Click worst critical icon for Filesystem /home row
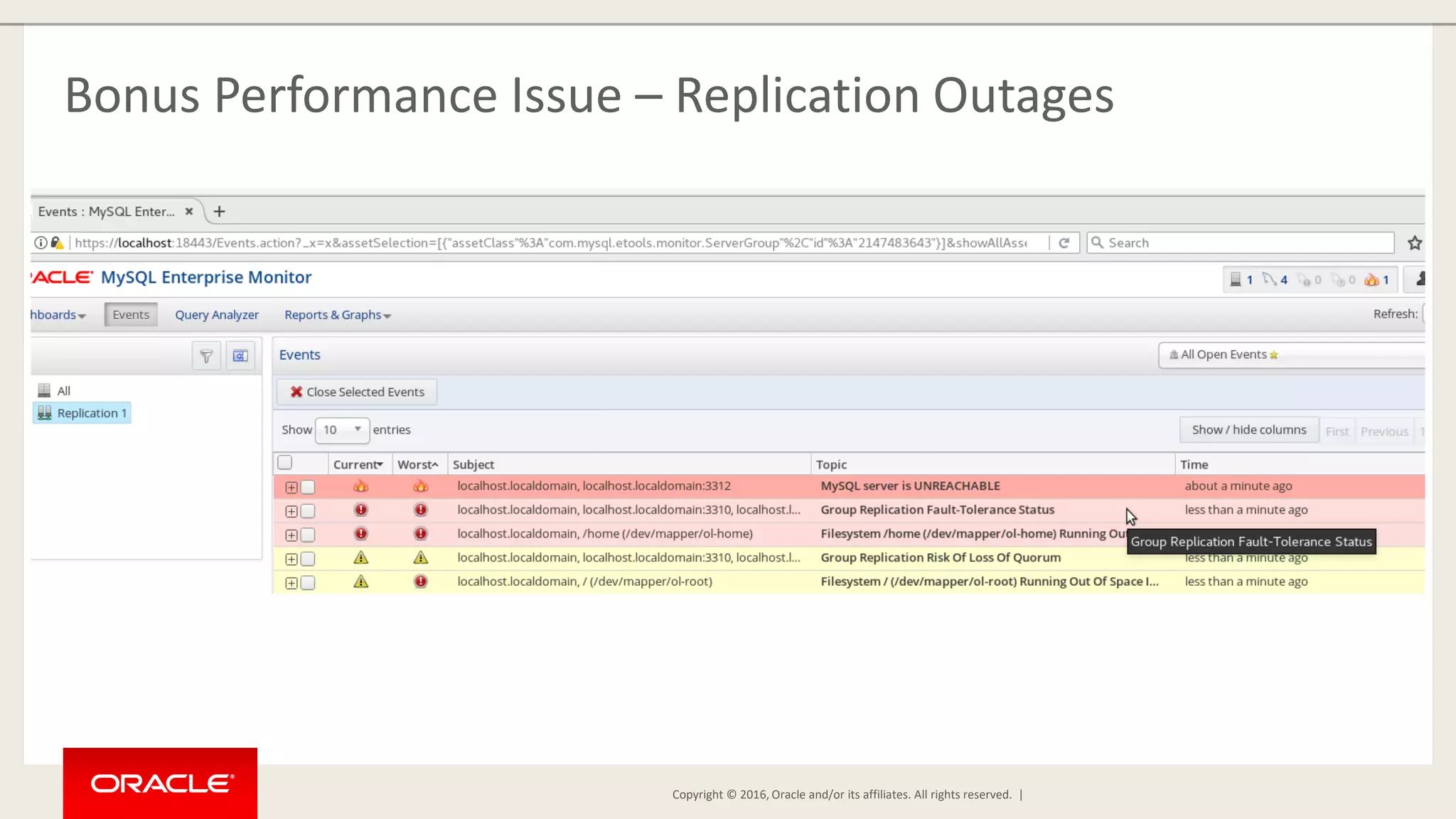 click(x=421, y=533)
